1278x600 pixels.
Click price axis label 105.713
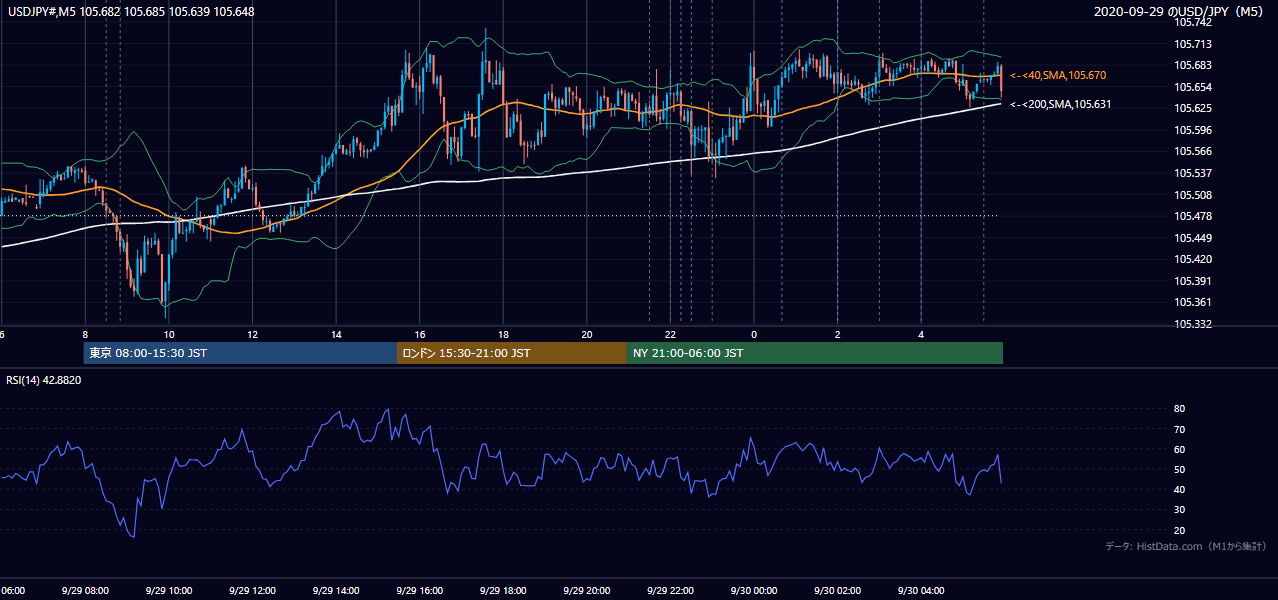click(x=1192, y=44)
